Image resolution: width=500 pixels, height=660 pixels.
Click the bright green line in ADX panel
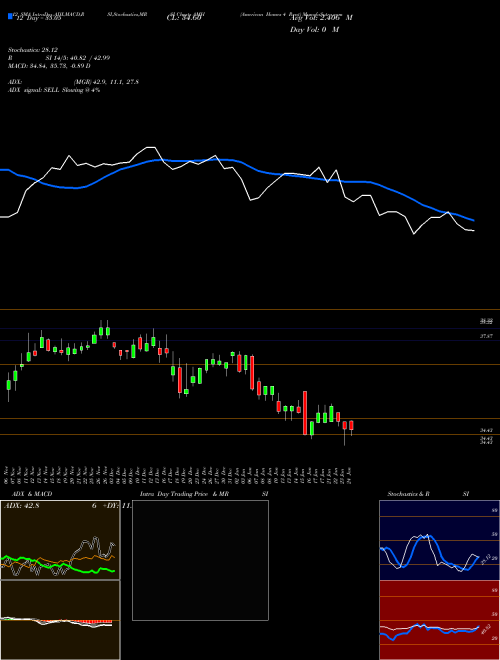[58, 564]
